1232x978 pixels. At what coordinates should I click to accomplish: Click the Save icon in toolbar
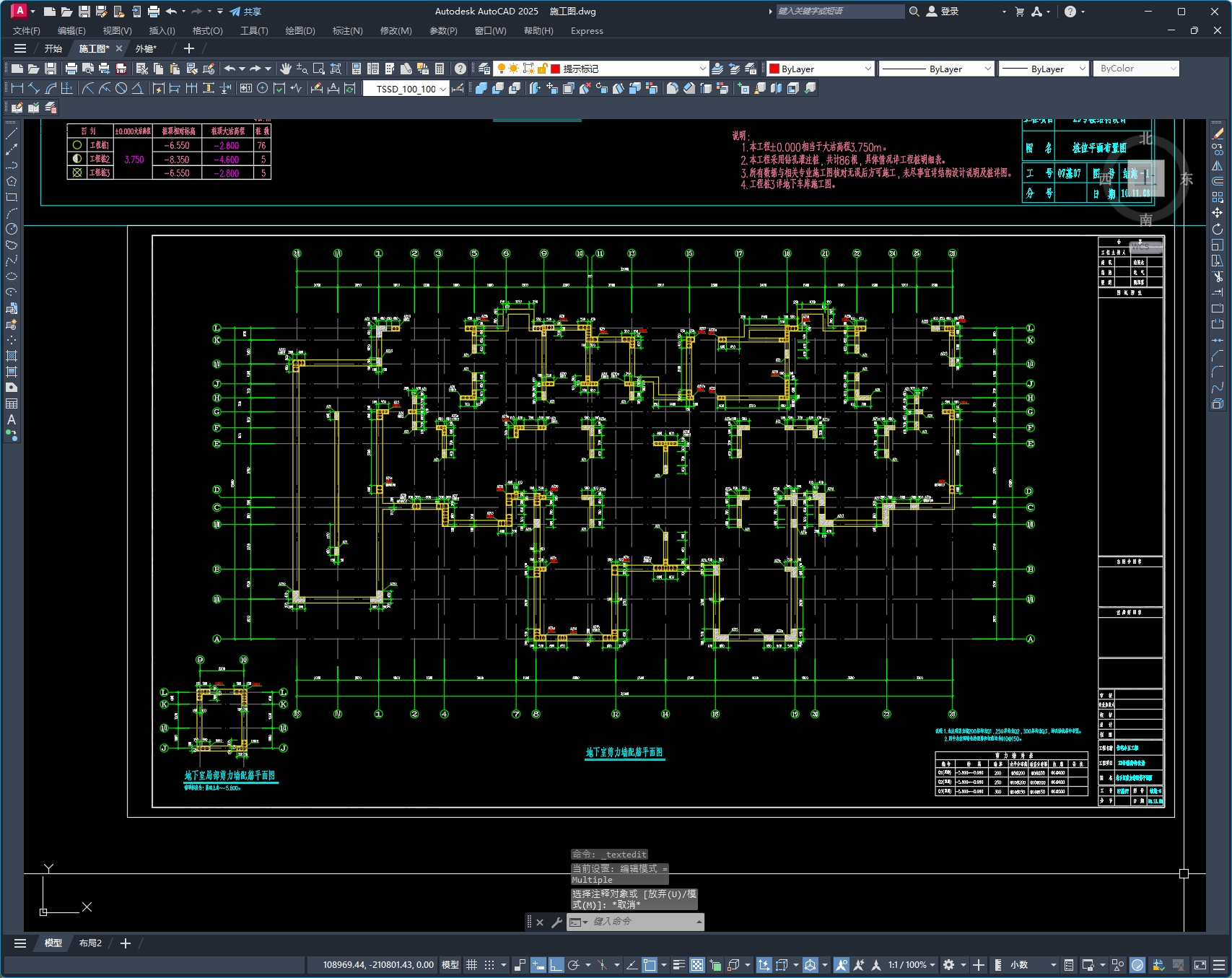click(x=51, y=69)
